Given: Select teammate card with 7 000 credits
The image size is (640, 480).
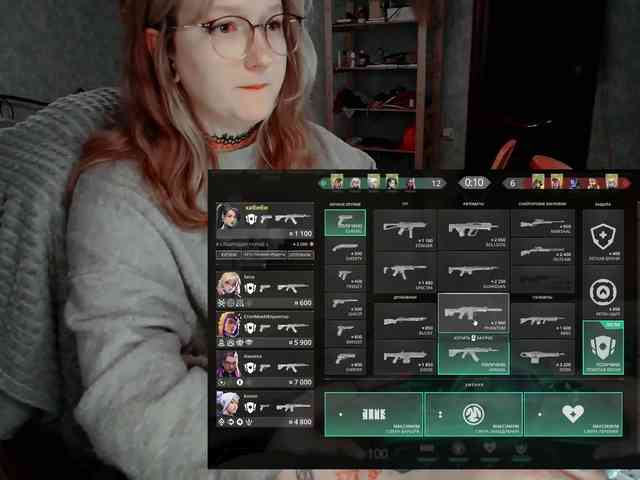Looking at the screenshot, I should pos(264,369).
